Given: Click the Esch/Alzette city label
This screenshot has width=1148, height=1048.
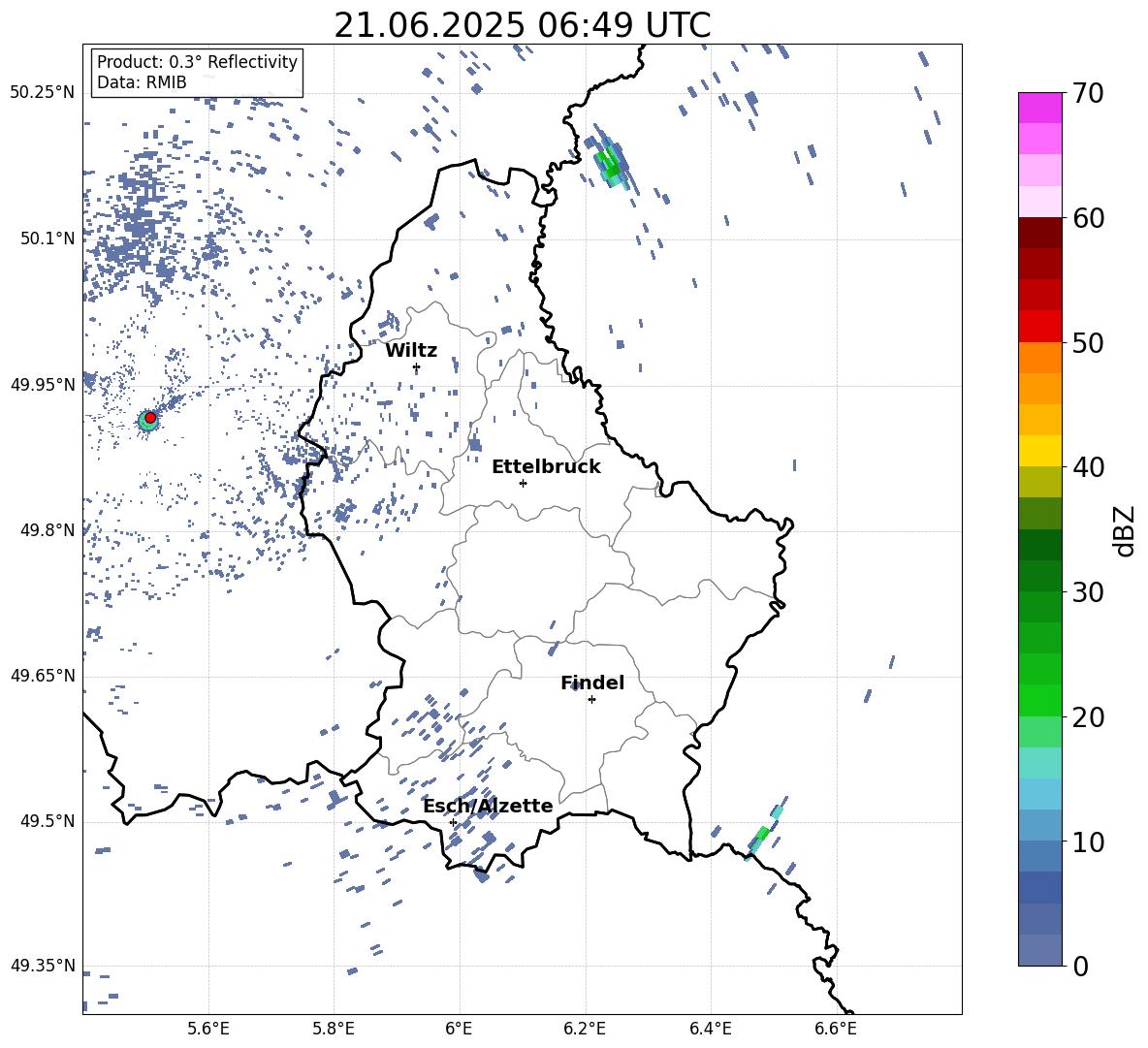Looking at the screenshot, I should (x=488, y=806).
